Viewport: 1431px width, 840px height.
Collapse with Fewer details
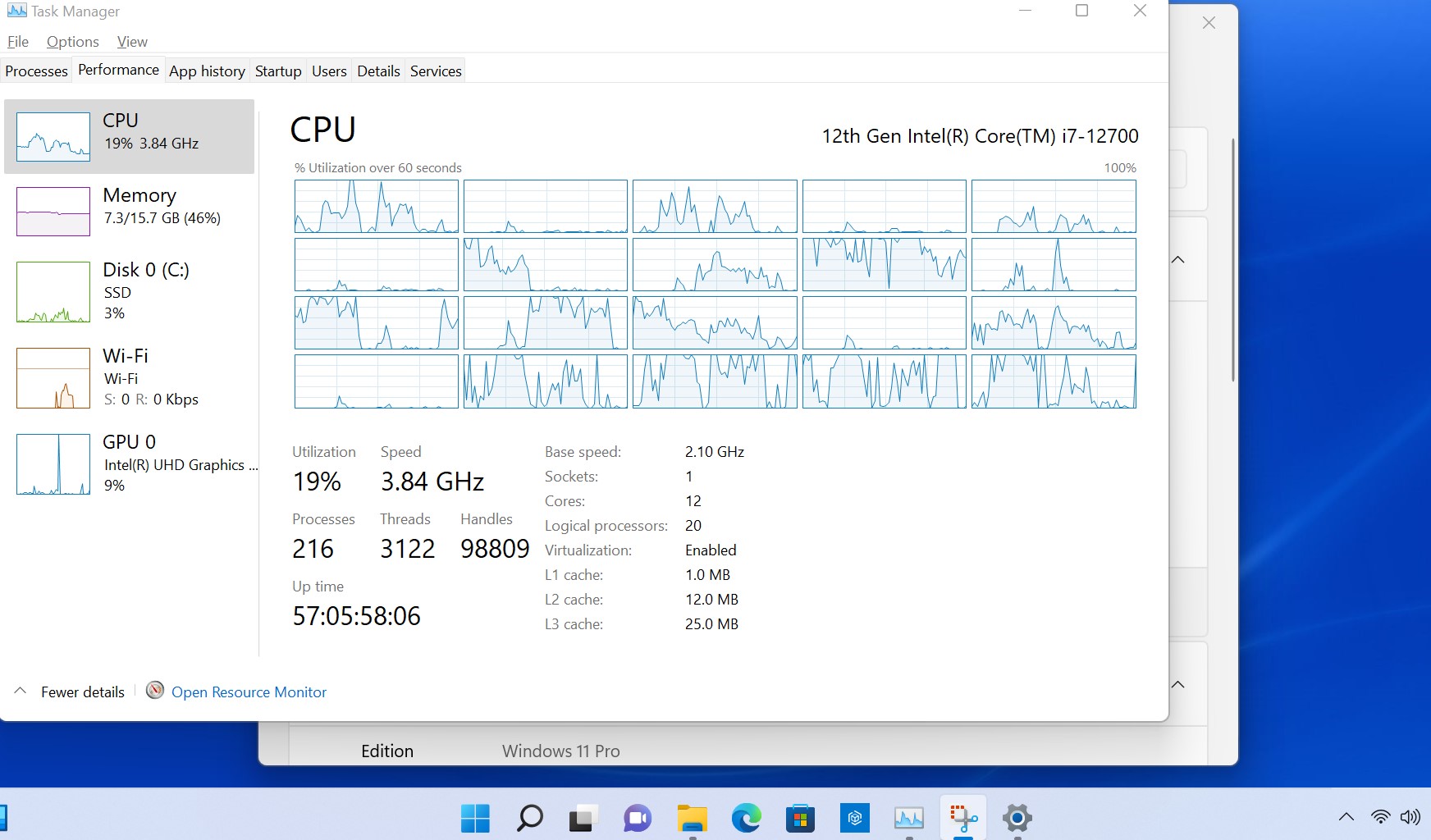pyautogui.click(x=71, y=692)
